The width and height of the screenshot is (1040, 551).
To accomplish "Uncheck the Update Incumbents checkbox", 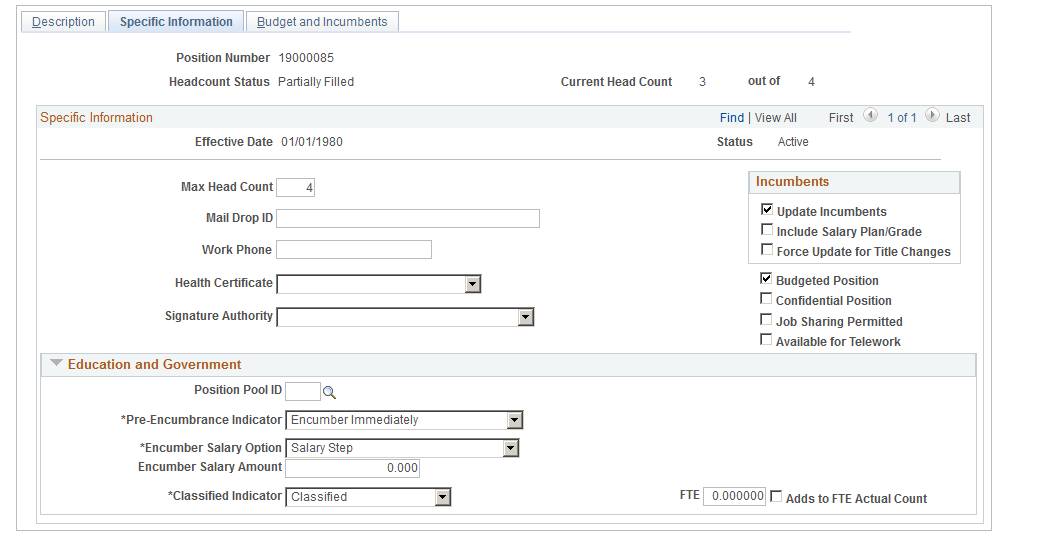I will [767, 210].
